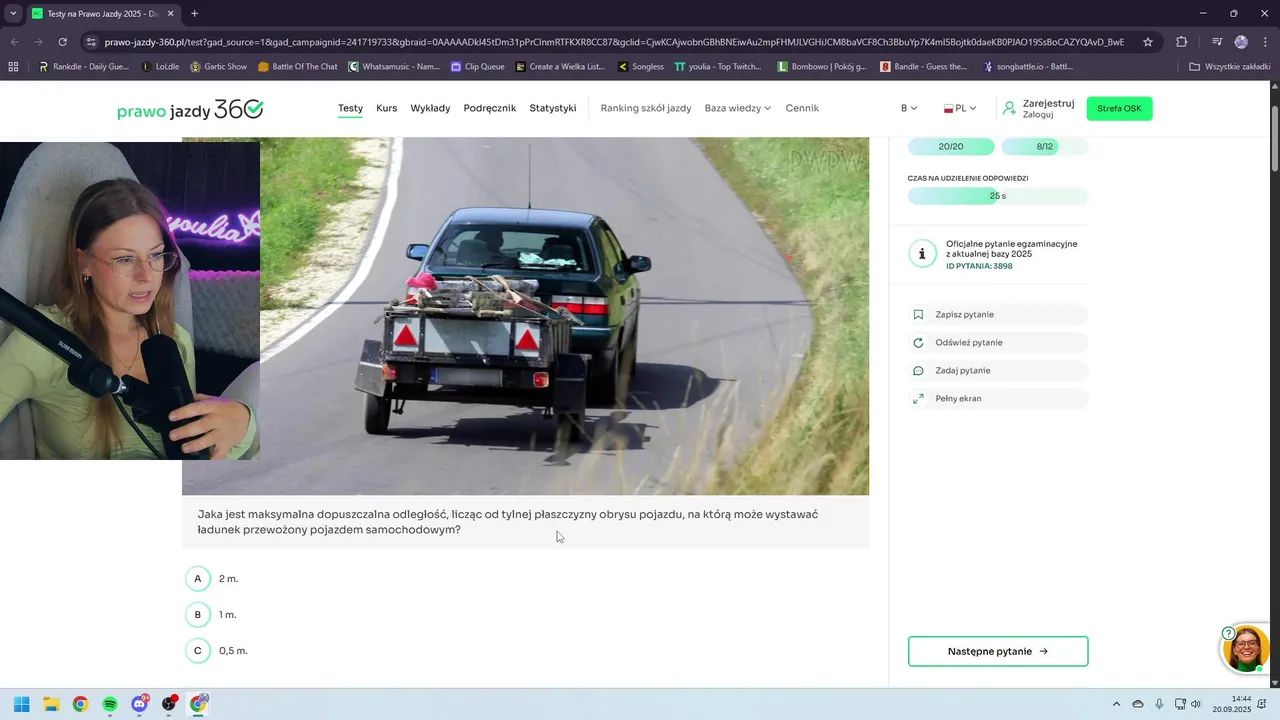Viewport: 1280px width, 720px height.
Task: Click the Pełny ekran button
Action: 998,398
